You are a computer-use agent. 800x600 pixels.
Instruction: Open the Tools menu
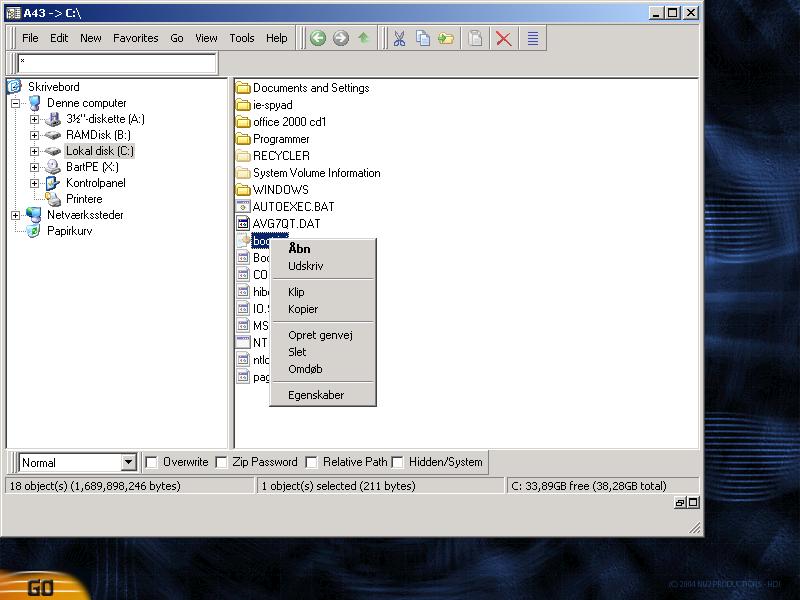pyautogui.click(x=242, y=38)
